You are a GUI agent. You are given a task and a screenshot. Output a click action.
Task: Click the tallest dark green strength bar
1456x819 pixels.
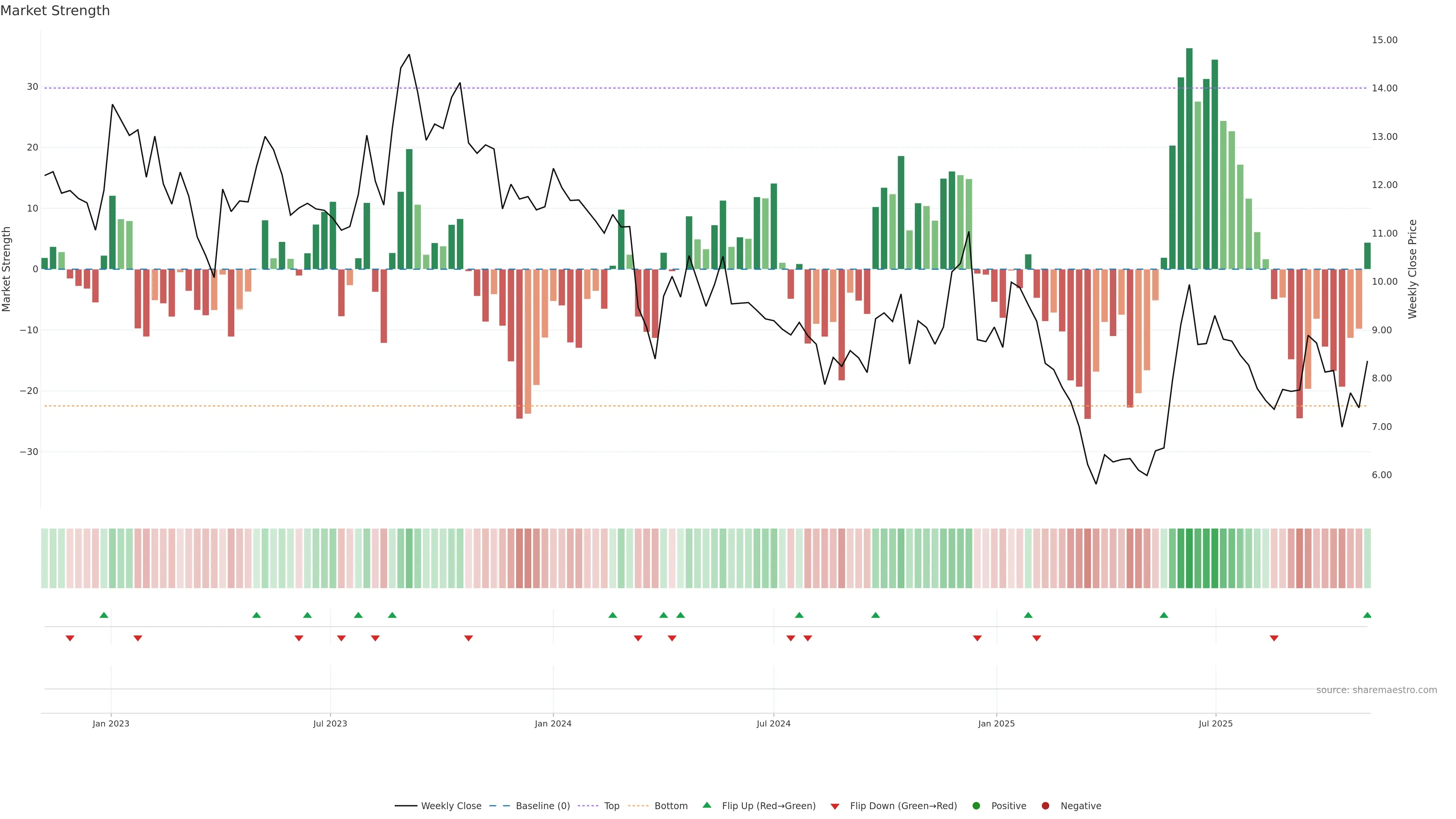[1189, 158]
